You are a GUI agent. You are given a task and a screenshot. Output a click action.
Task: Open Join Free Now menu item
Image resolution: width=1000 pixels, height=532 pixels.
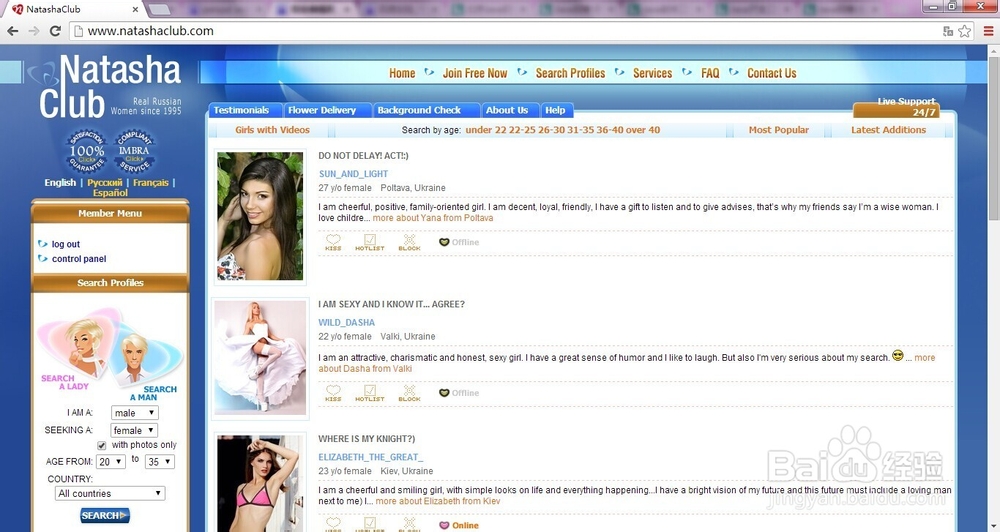tap(475, 73)
